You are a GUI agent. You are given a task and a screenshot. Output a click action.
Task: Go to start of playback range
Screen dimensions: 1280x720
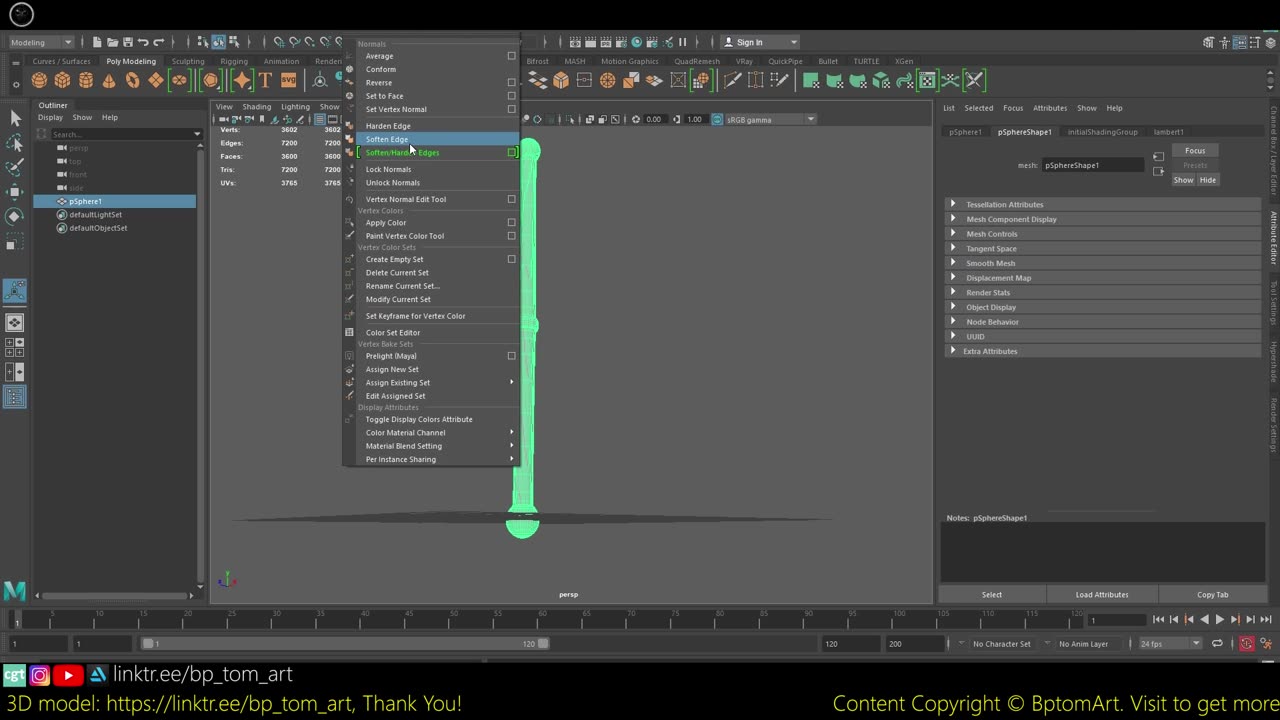1158,620
